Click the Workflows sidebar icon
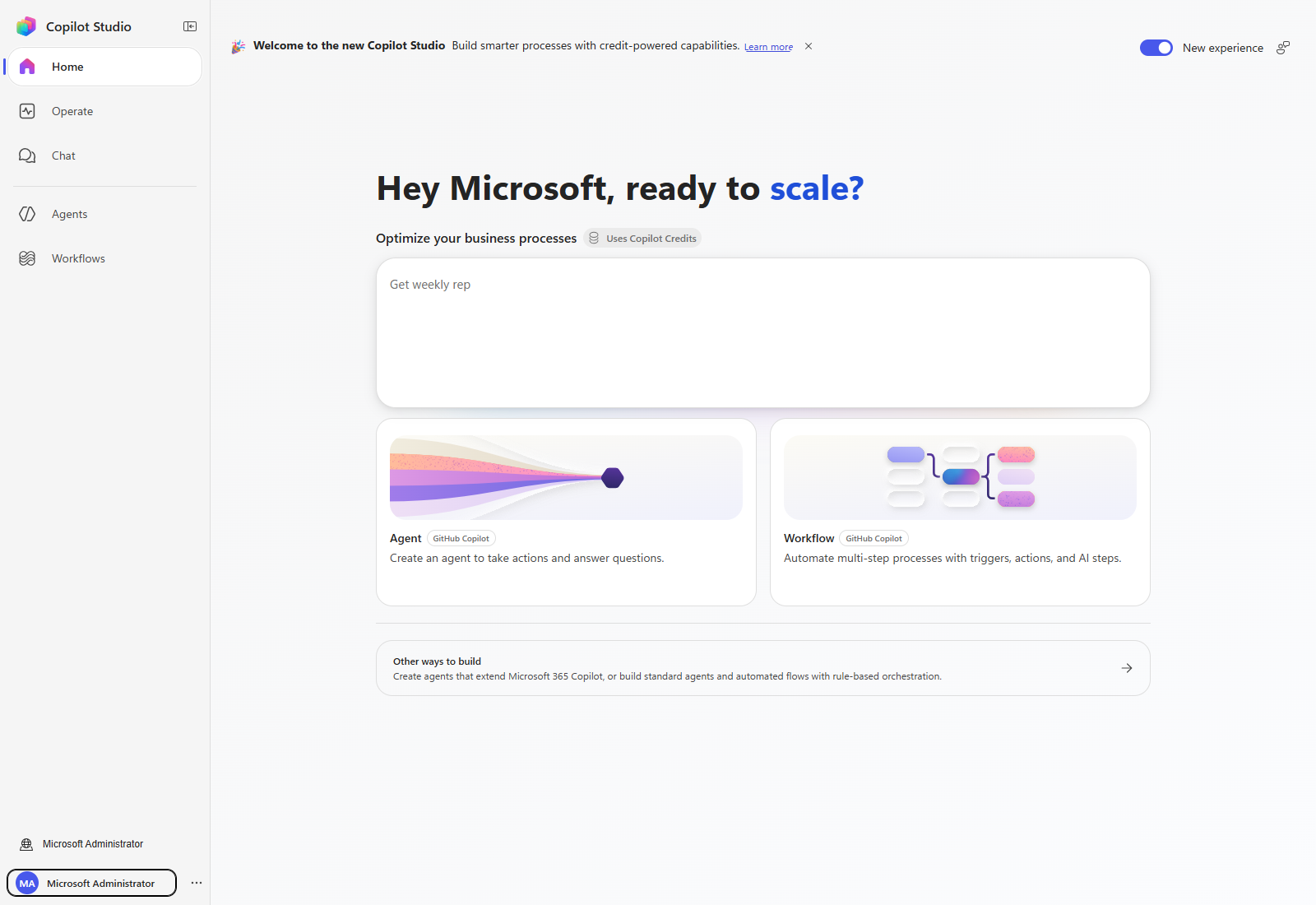This screenshot has height=905, width=1316. point(27,258)
